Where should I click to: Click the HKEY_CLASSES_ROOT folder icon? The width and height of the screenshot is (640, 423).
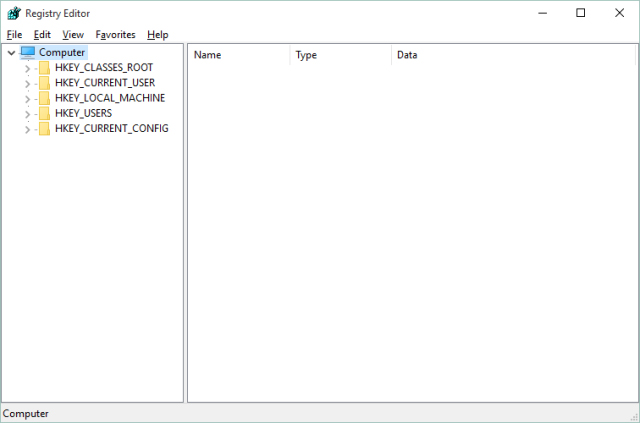[x=44, y=68]
